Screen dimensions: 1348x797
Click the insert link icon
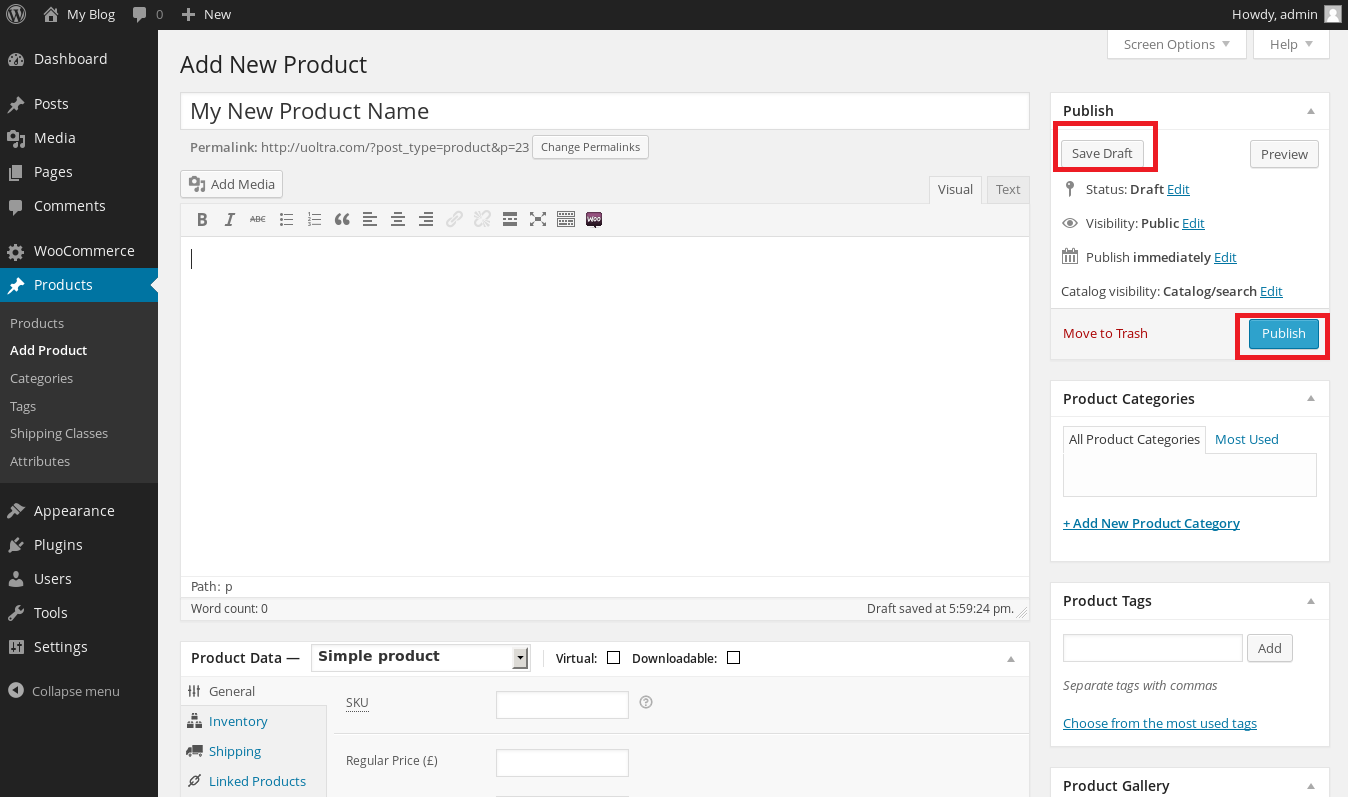pos(454,219)
